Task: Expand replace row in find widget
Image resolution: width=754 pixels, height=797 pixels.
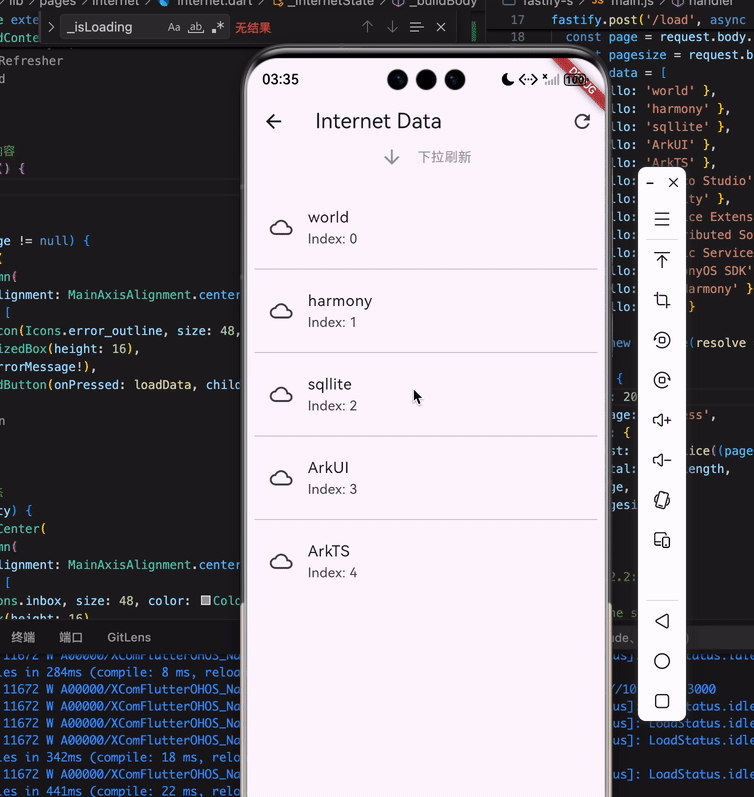Action: pyautogui.click(x=51, y=27)
